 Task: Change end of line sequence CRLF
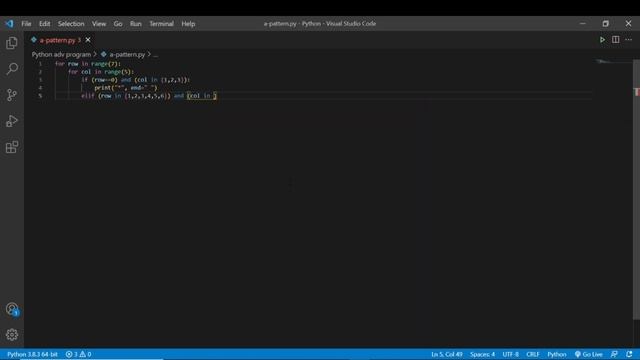coord(533,354)
